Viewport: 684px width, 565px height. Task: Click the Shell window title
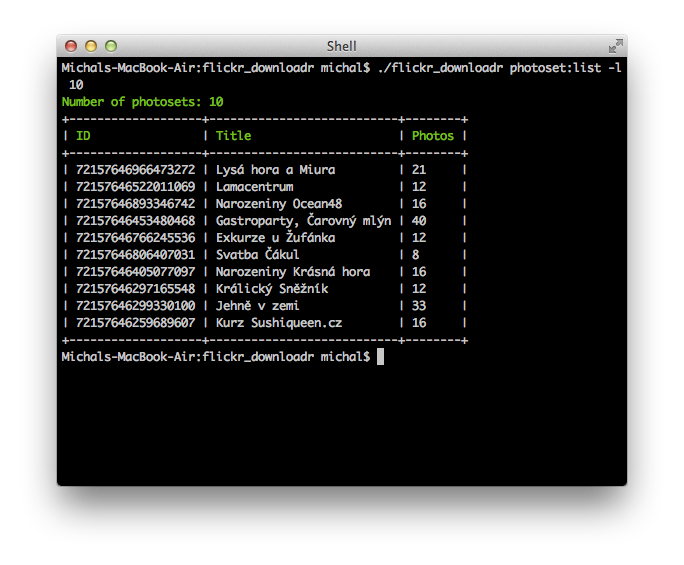(x=342, y=46)
